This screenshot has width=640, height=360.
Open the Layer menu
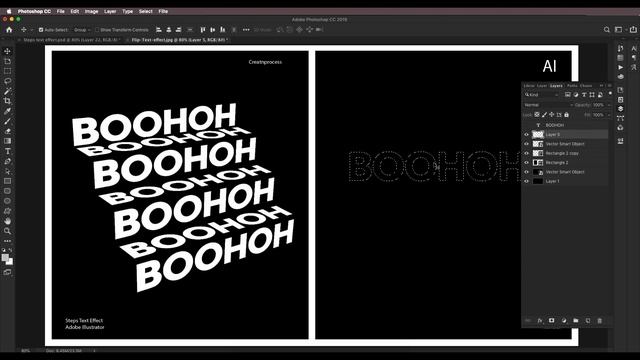coord(110,11)
